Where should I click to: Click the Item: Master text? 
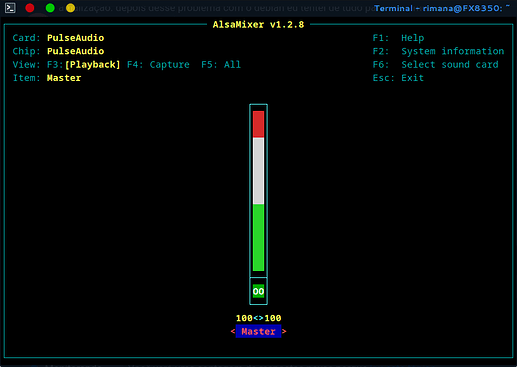[47, 78]
